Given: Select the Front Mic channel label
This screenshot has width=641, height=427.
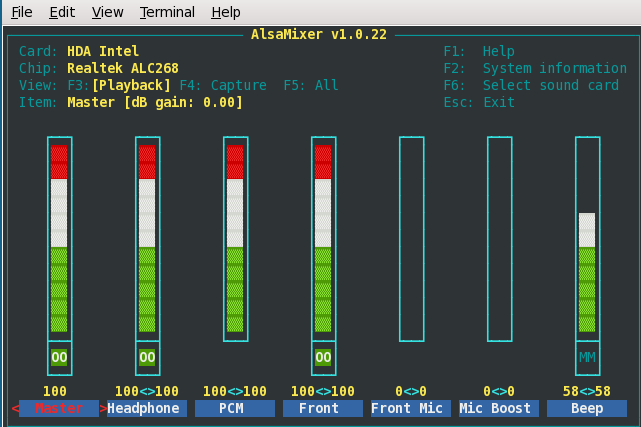Looking at the screenshot, I should [x=411, y=408].
